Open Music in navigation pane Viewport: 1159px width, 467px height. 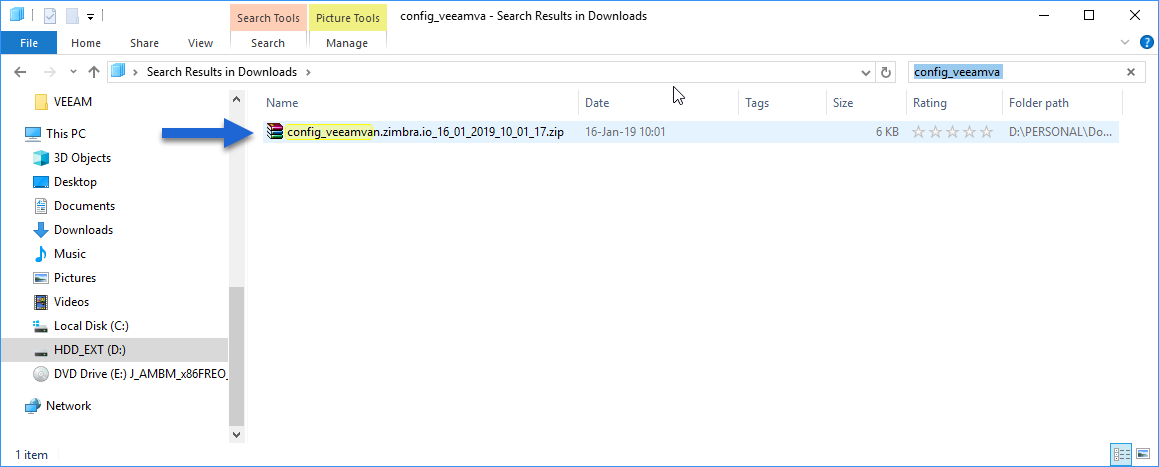[x=69, y=253]
